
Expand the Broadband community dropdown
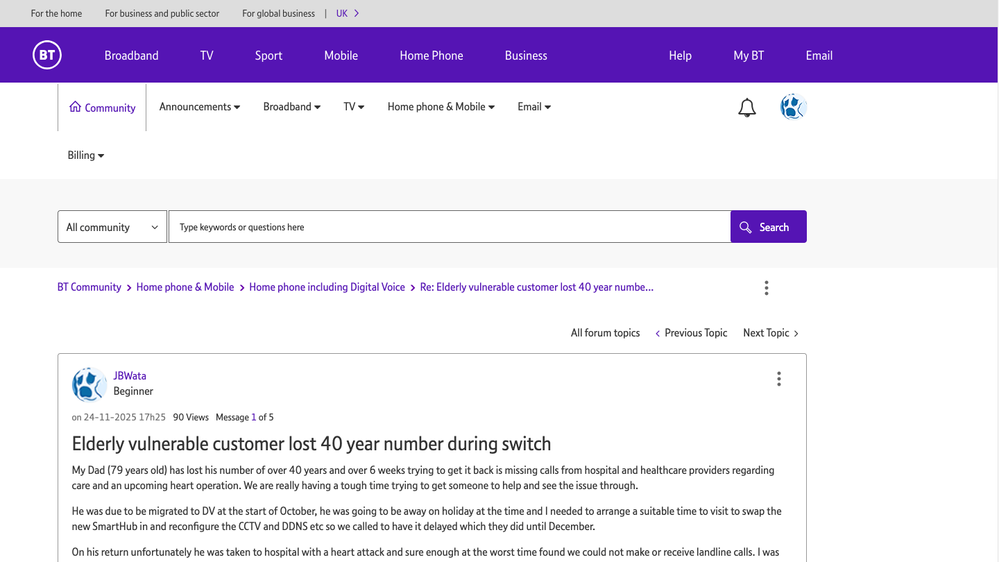pyautogui.click(x=292, y=107)
